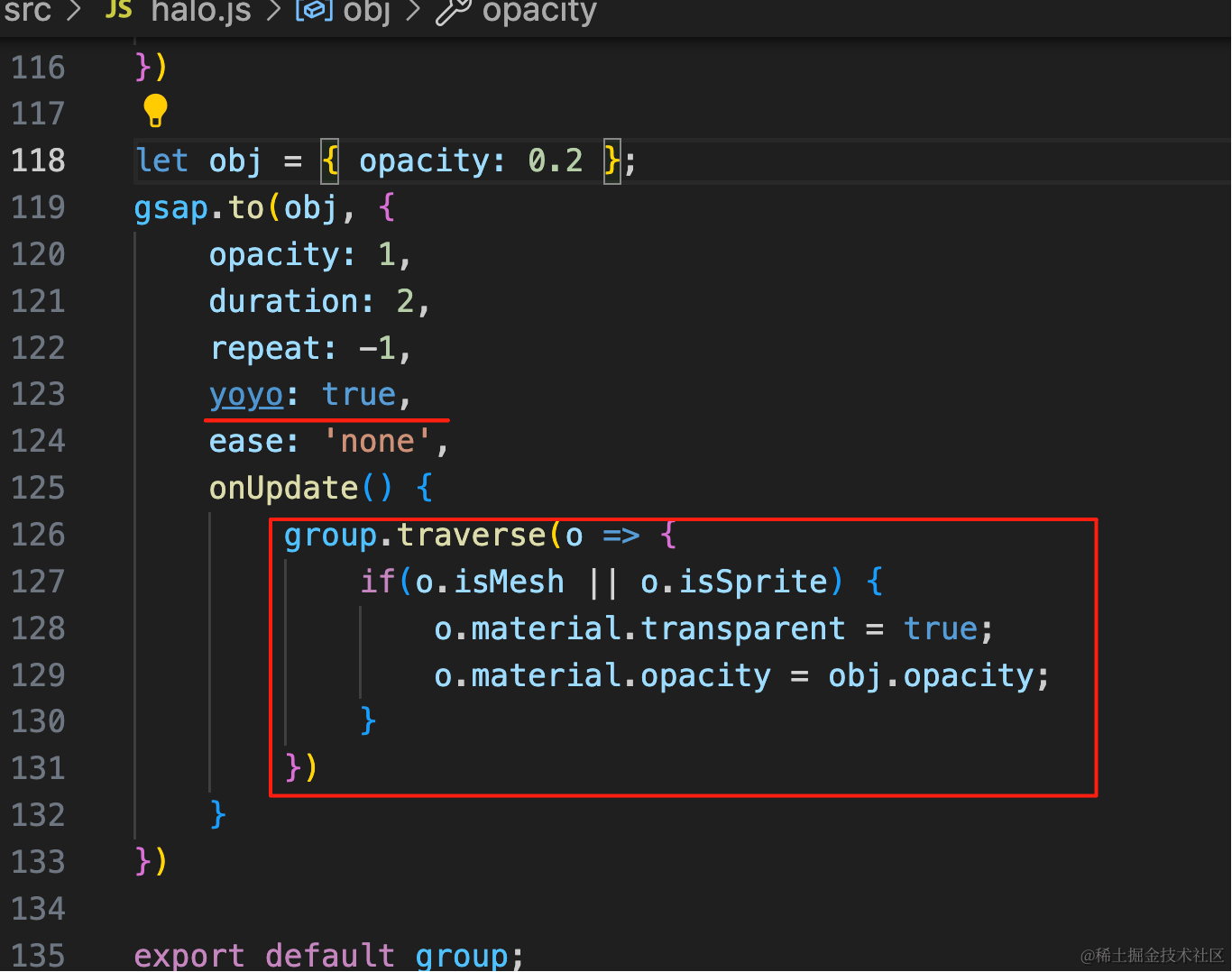
Task: Click the wrench icon before opacity
Action: 454,12
